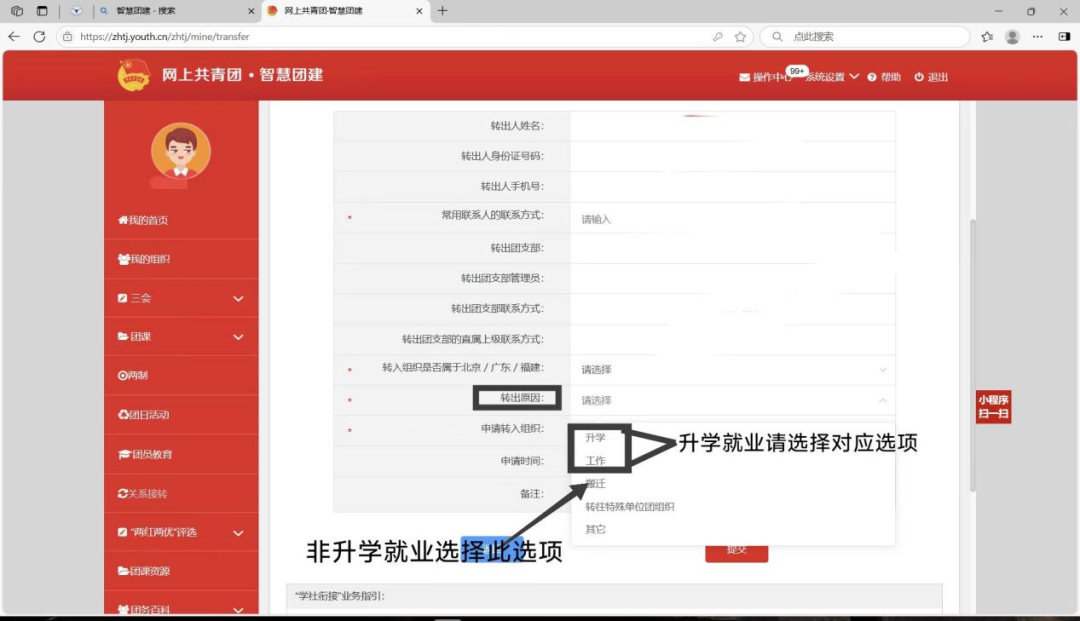
Task: Click the browser refresh icon
Action: coord(39,36)
